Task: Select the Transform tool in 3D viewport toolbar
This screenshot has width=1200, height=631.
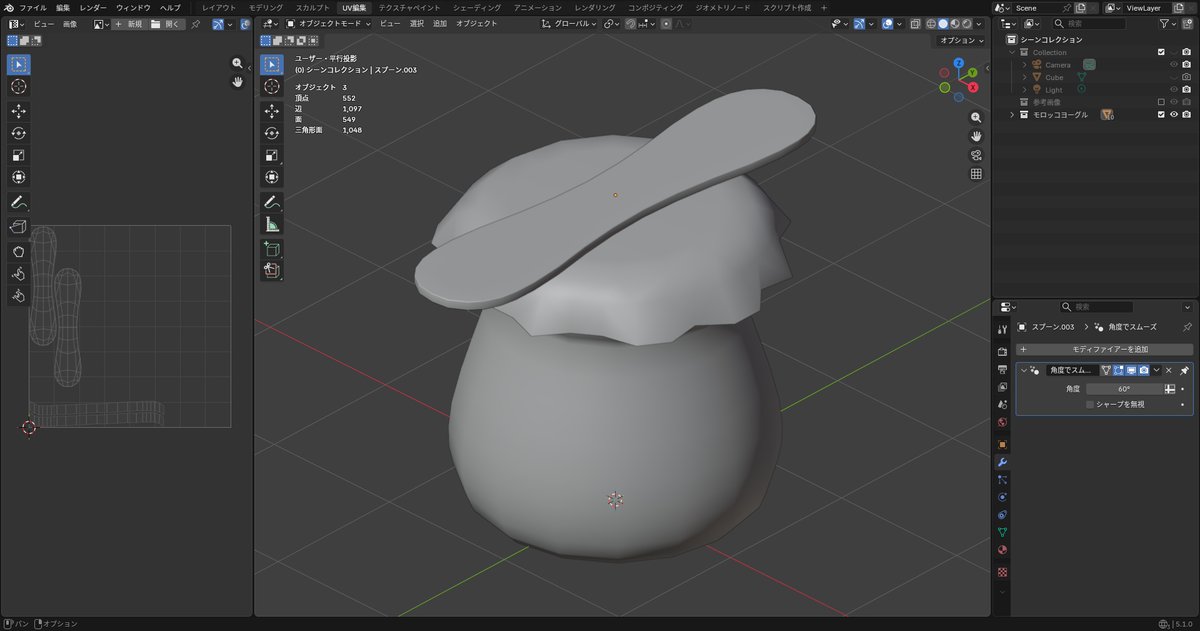Action: [271, 177]
